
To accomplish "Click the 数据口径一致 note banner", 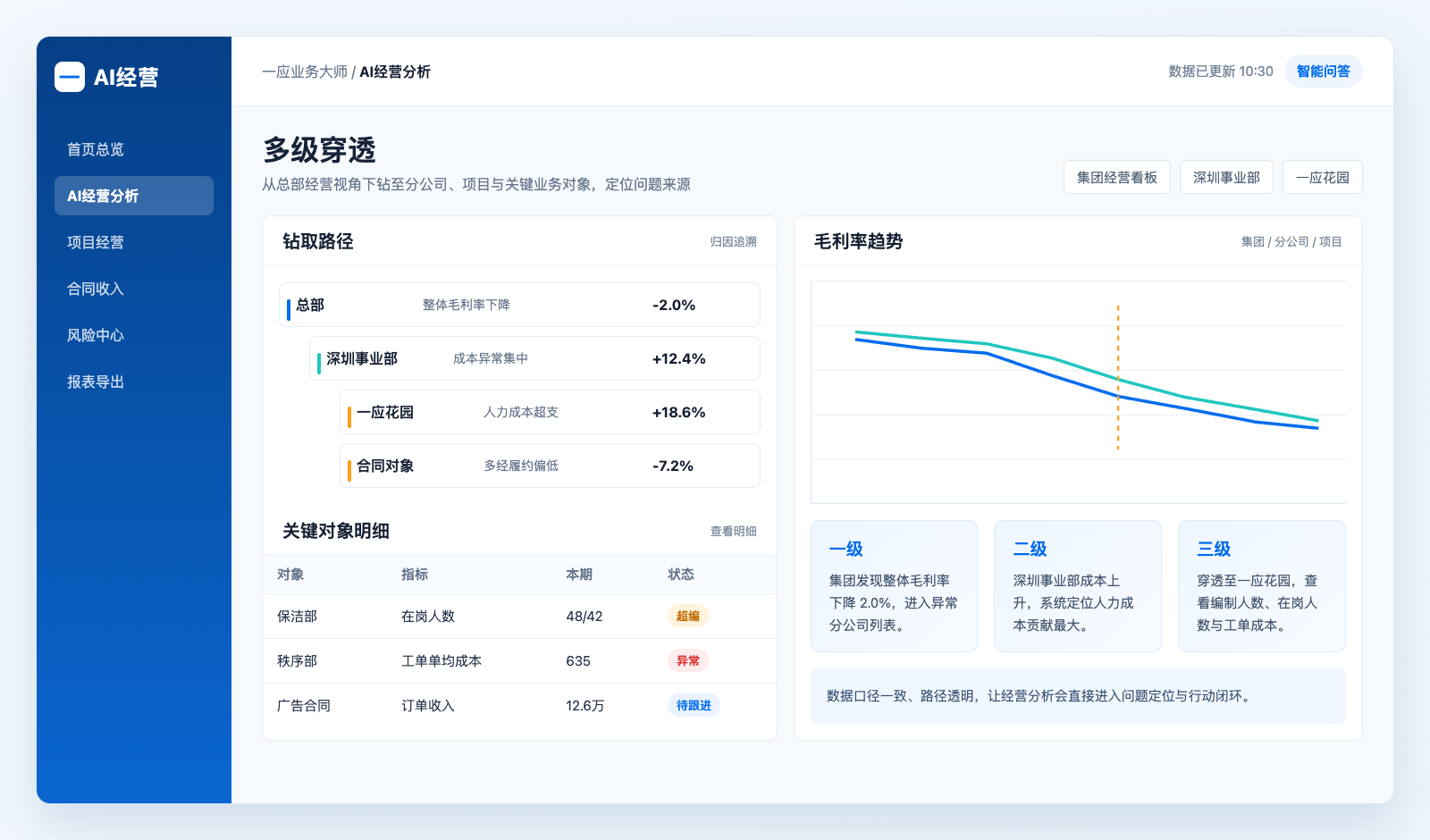I will [1078, 696].
